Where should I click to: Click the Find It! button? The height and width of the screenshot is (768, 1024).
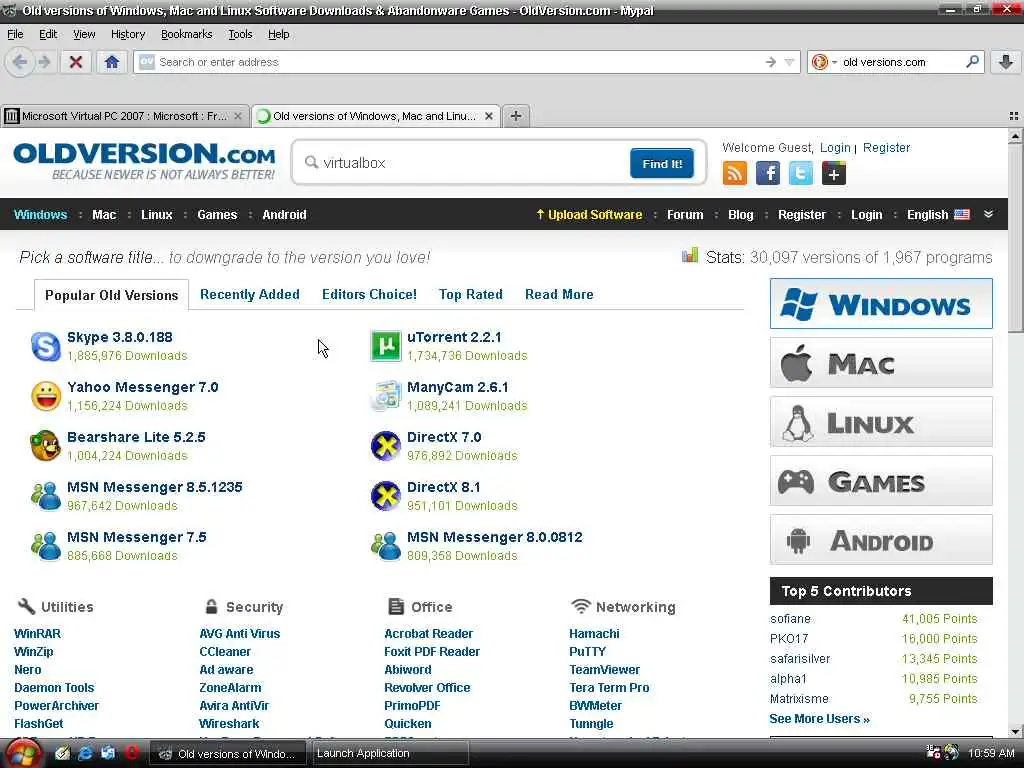pyautogui.click(x=662, y=163)
